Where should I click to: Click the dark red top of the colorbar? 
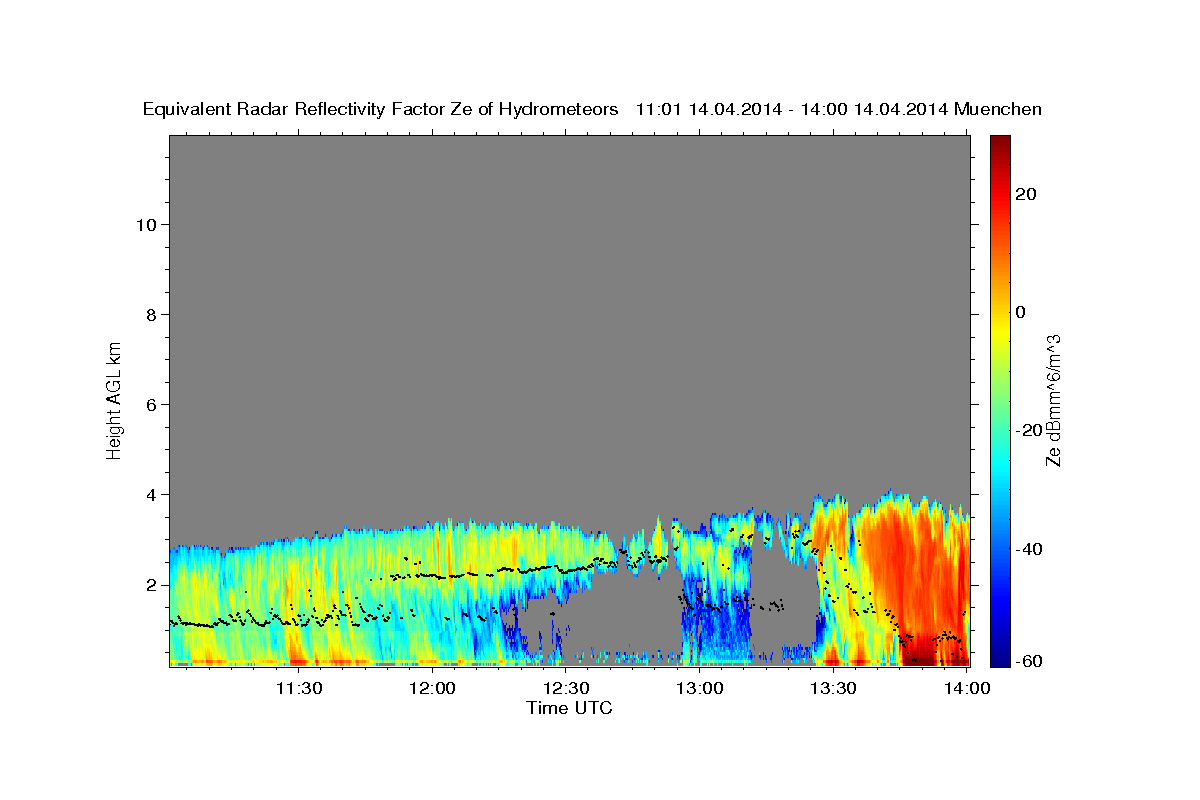(1001, 145)
